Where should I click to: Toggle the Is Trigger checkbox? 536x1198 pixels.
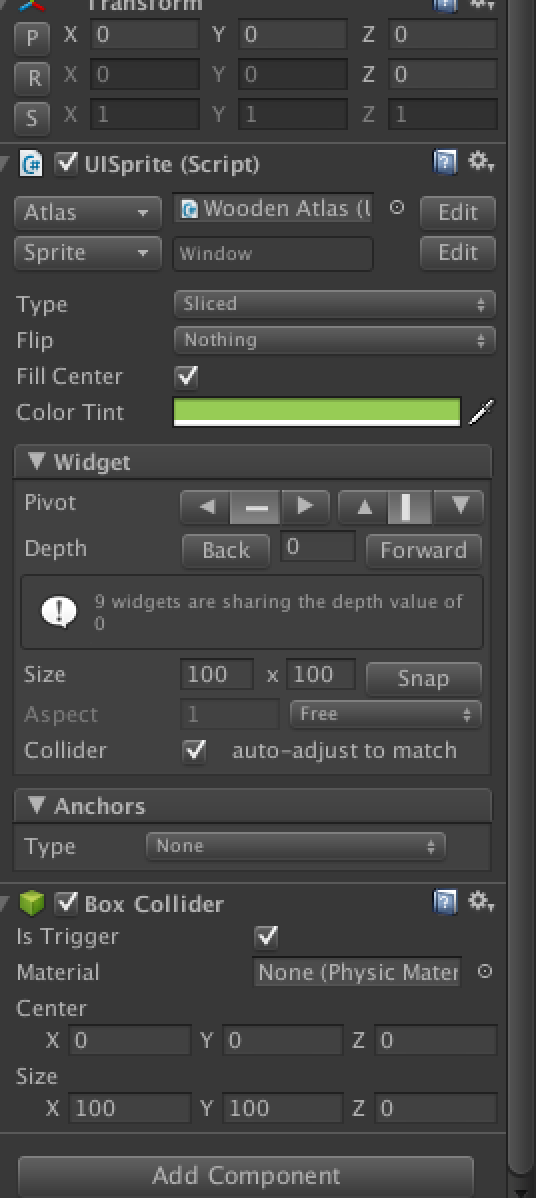266,936
